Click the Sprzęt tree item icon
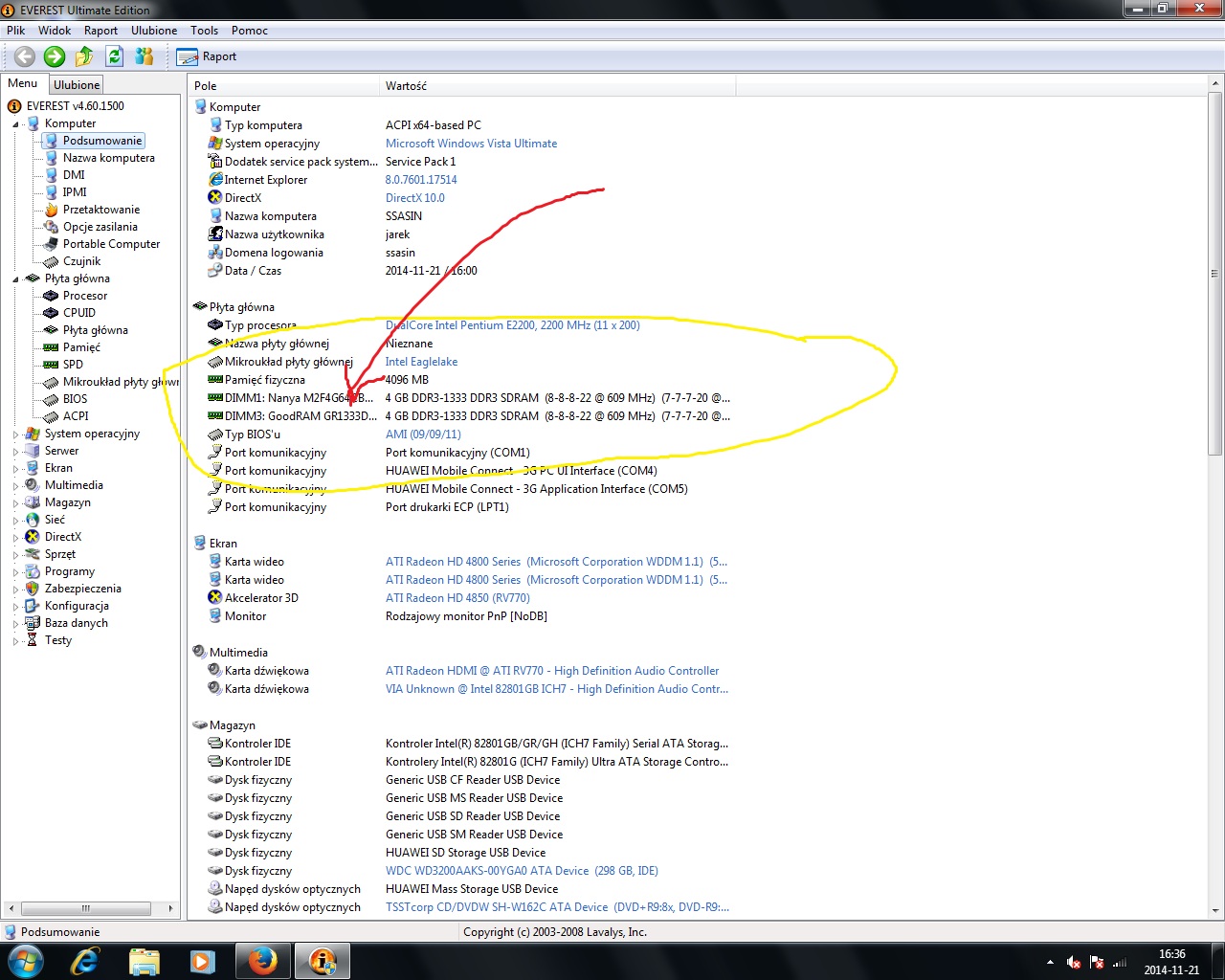 33,554
